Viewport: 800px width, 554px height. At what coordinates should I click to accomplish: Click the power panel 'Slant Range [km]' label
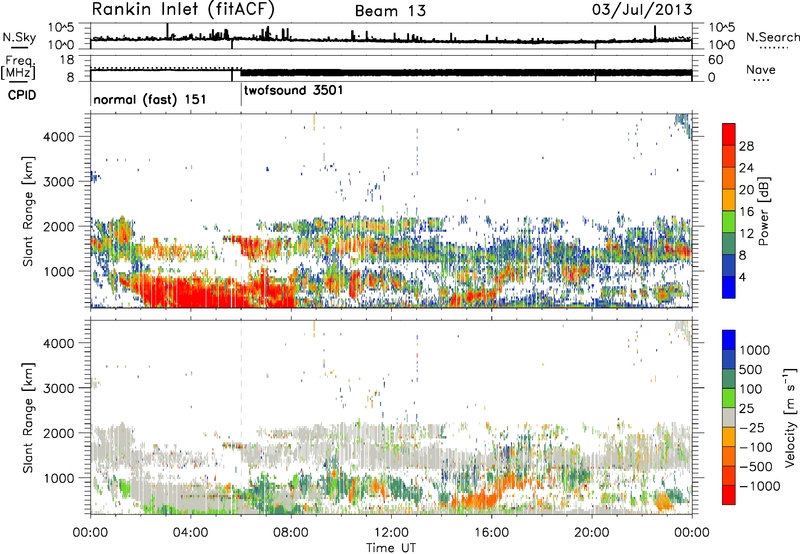[x=28, y=211]
